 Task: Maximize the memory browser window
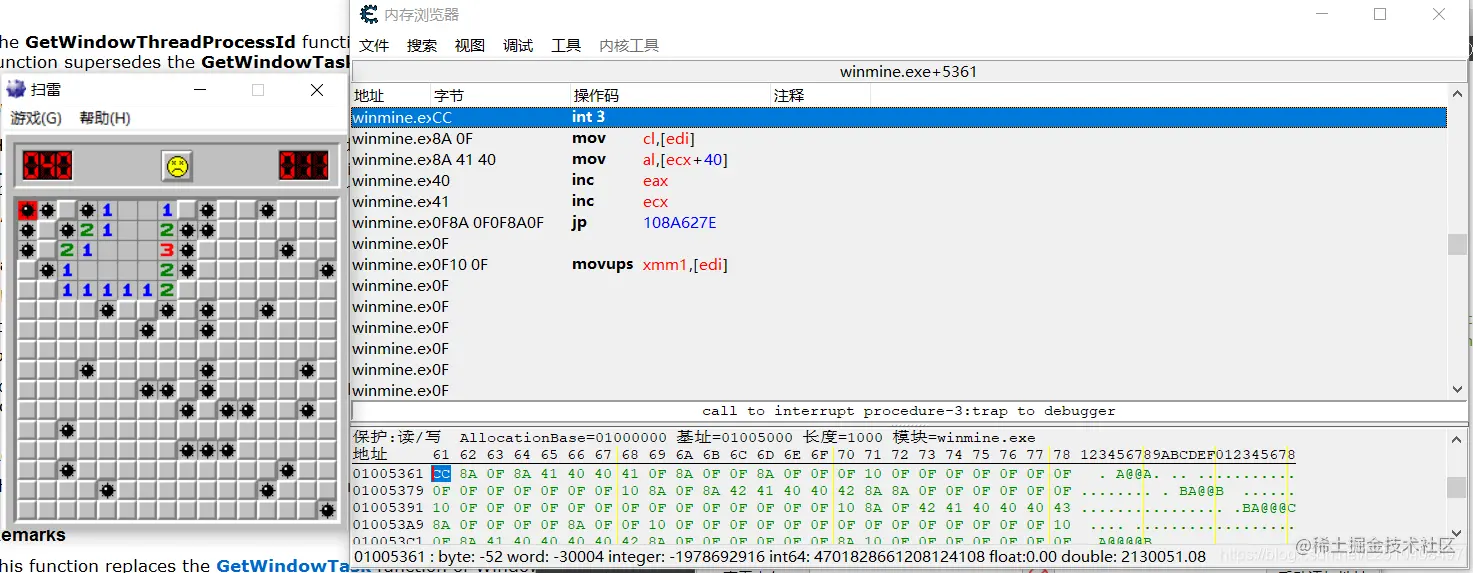pyautogui.click(x=1380, y=15)
